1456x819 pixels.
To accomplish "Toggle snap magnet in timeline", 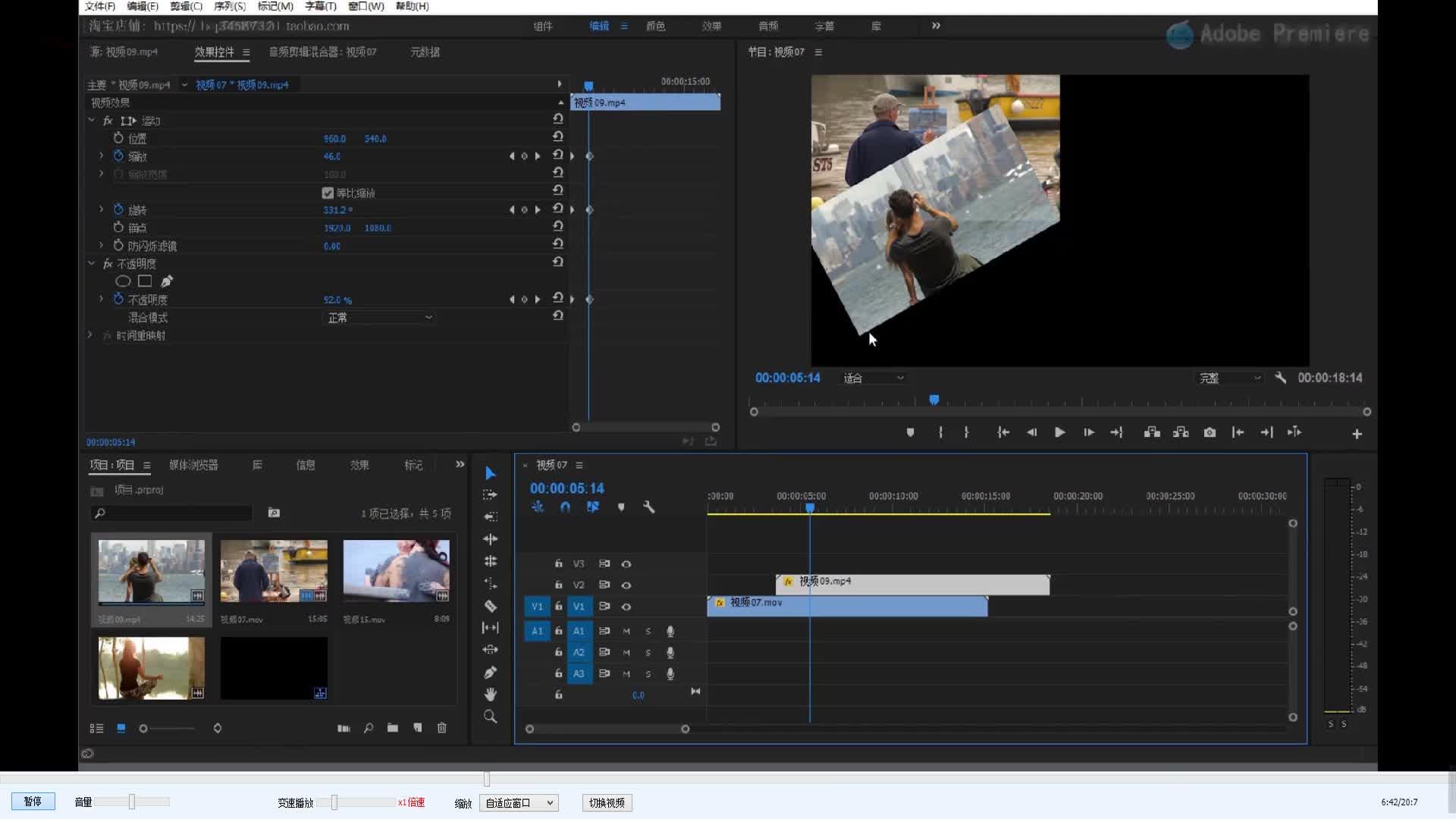I will tap(565, 507).
